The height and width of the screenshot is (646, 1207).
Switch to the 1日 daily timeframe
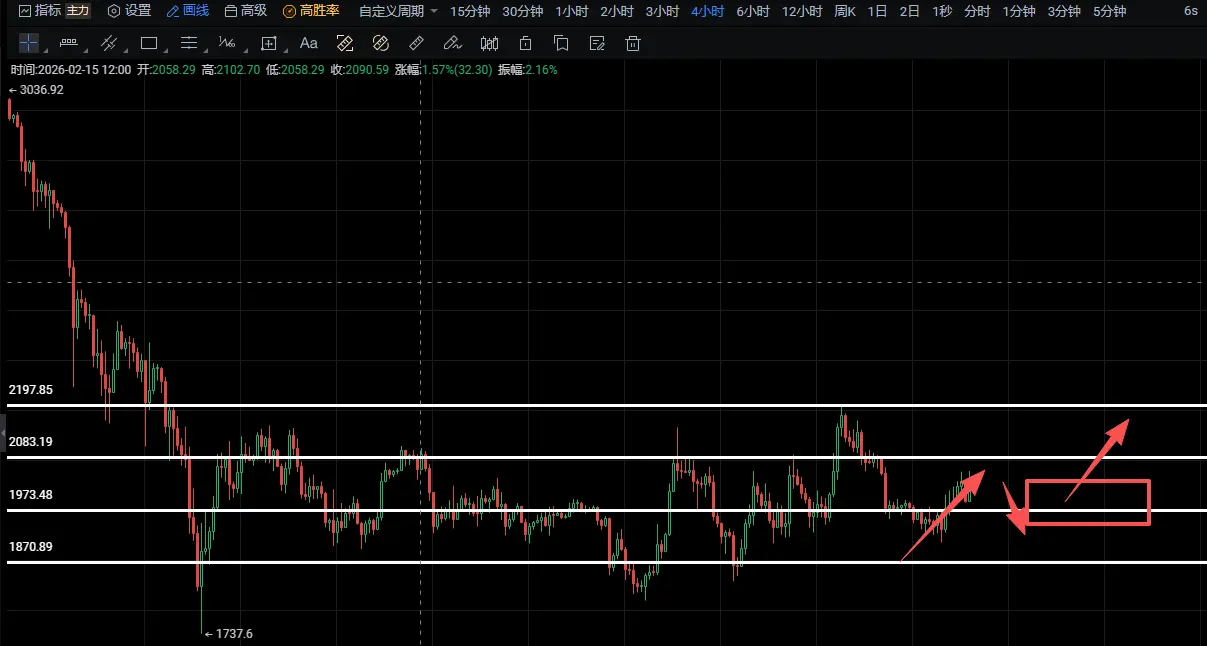877,11
